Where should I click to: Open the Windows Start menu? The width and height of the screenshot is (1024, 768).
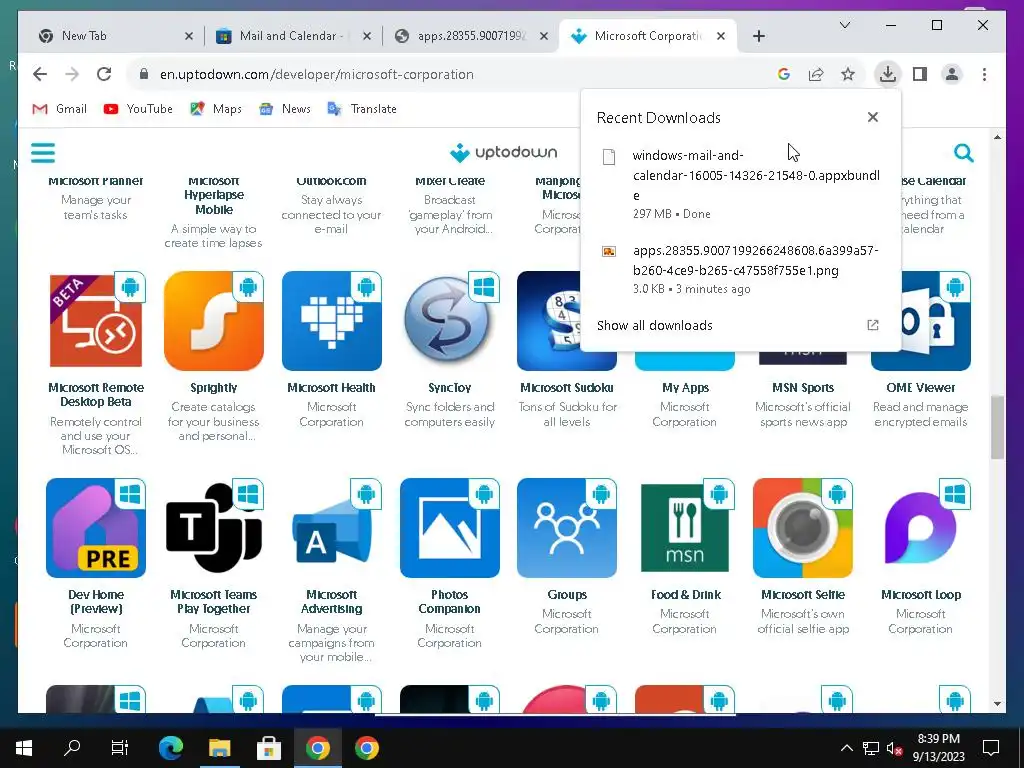coord(24,748)
